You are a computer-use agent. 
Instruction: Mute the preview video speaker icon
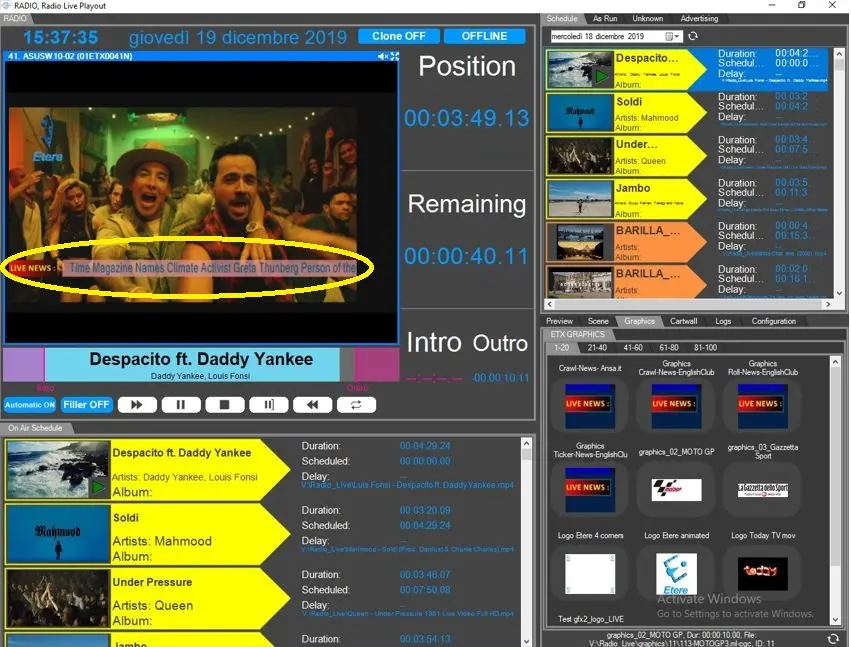(x=383, y=56)
